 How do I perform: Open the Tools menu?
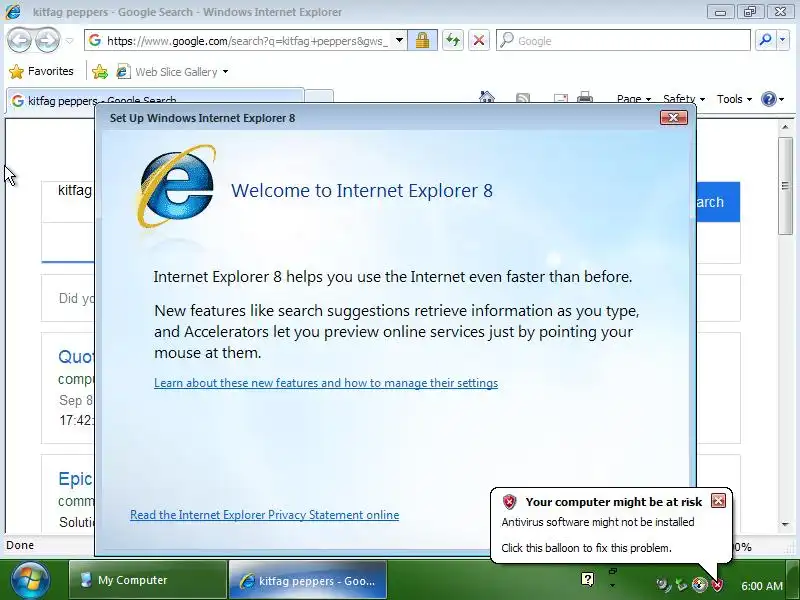click(734, 99)
